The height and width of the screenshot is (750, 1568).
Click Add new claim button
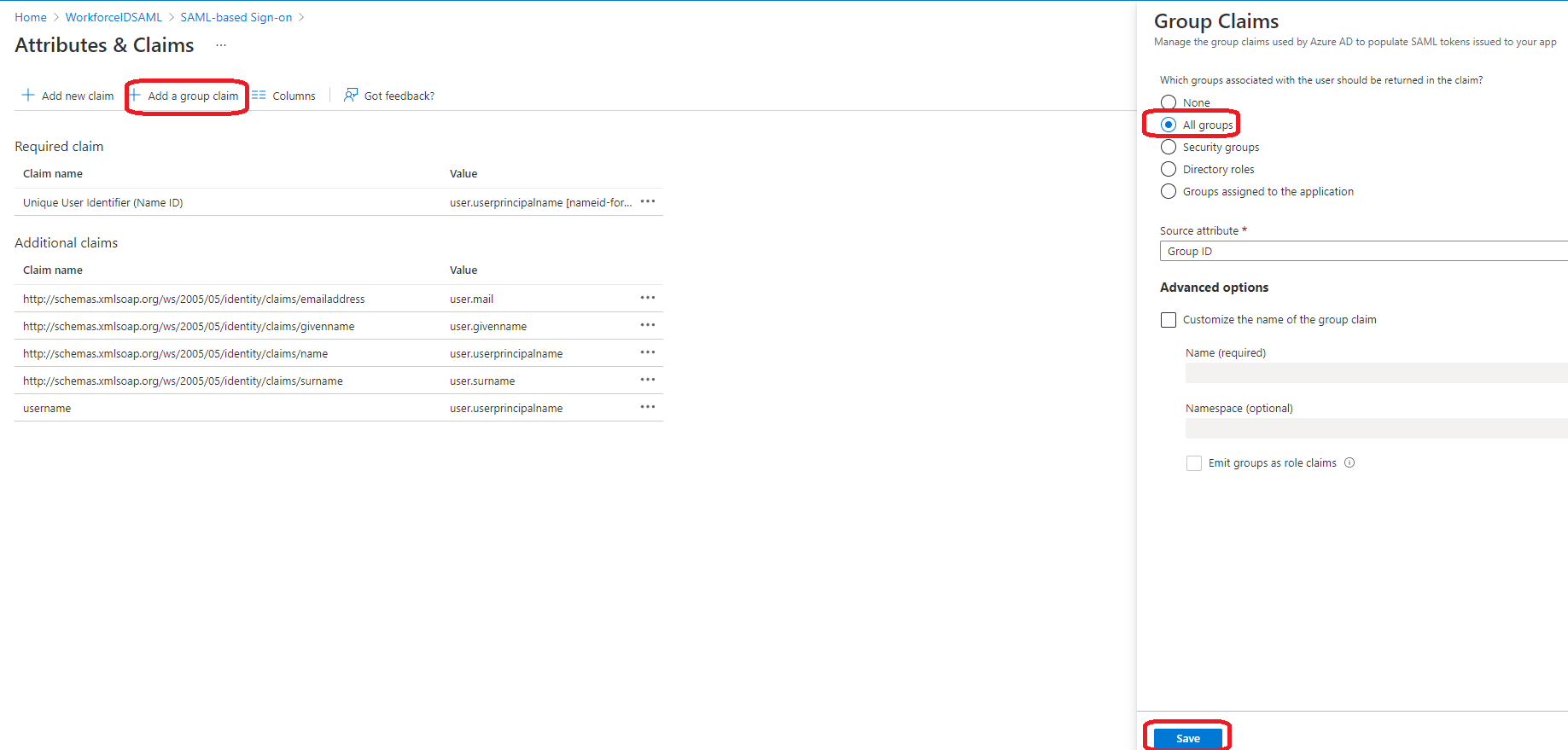point(67,96)
